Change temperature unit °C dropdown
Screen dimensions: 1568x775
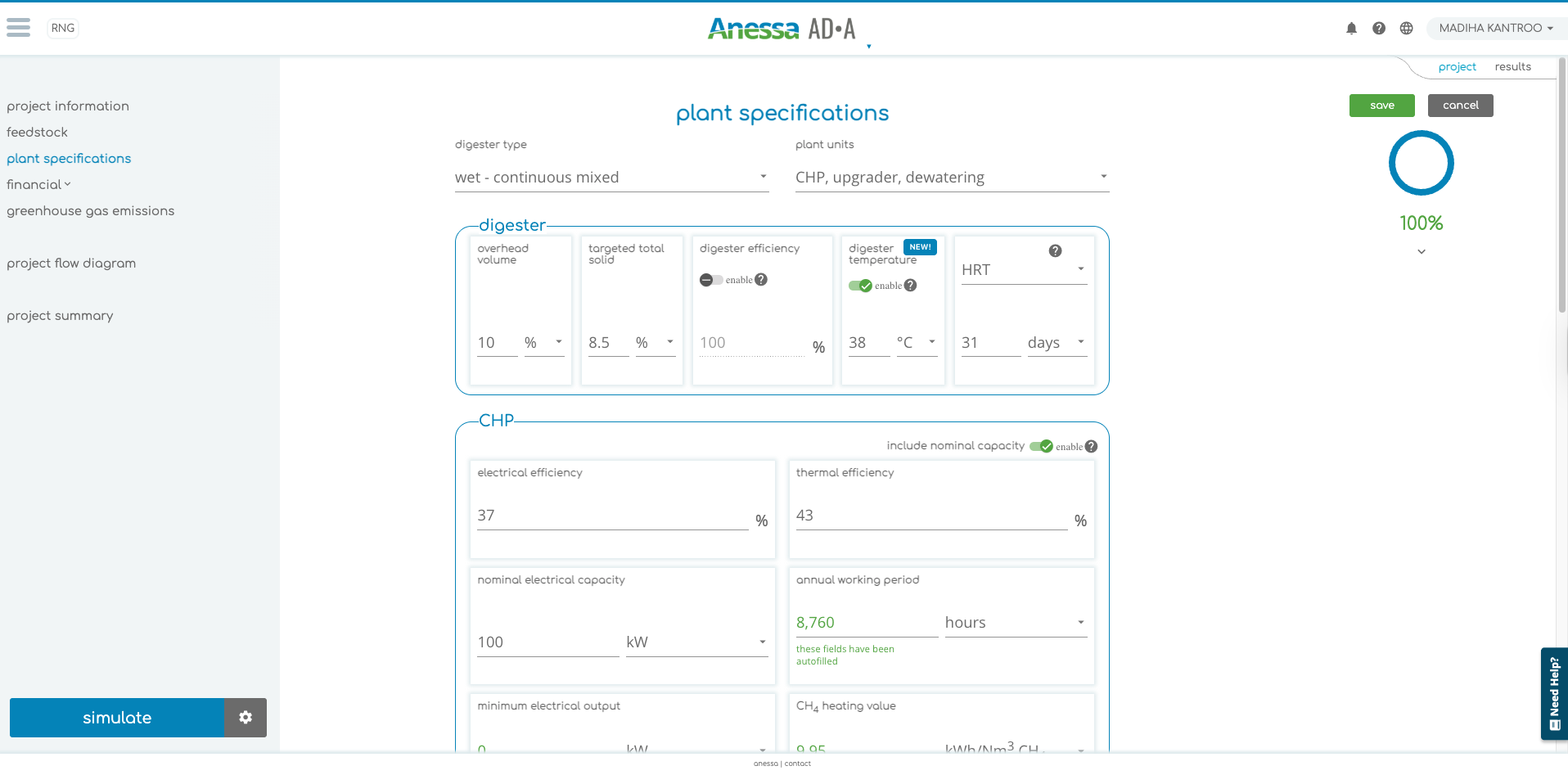click(x=917, y=343)
